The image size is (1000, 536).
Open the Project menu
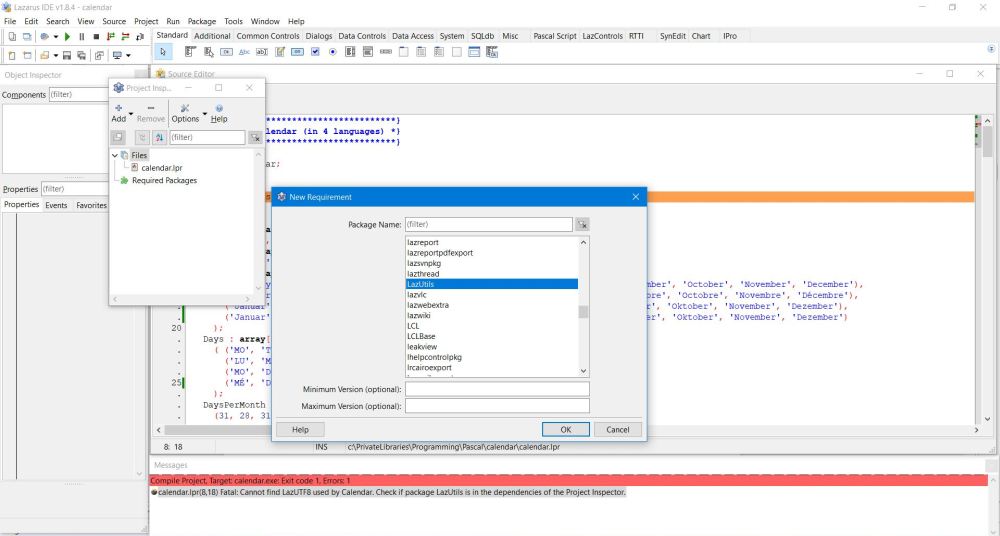click(x=146, y=21)
